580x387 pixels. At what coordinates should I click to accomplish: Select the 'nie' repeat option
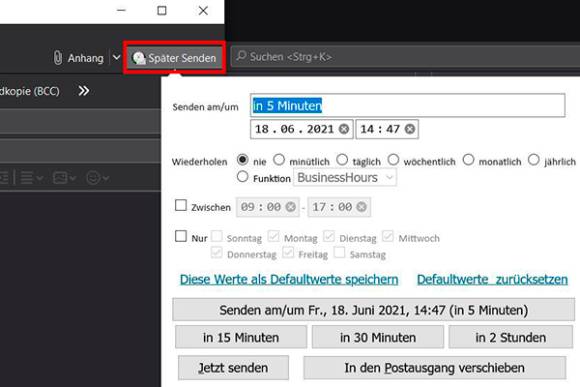[x=242, y=159]
